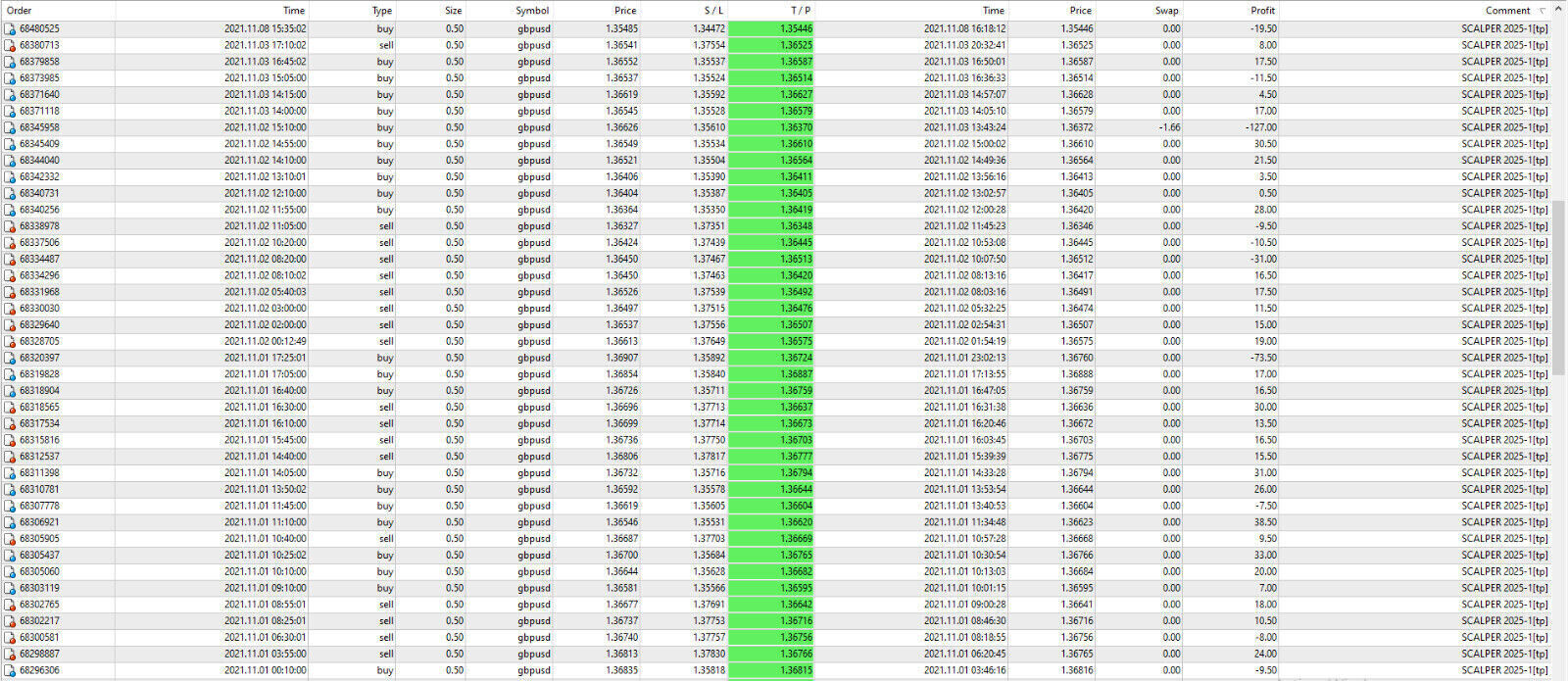Click the sort arrow in the Comment header

click(1542, 11)
